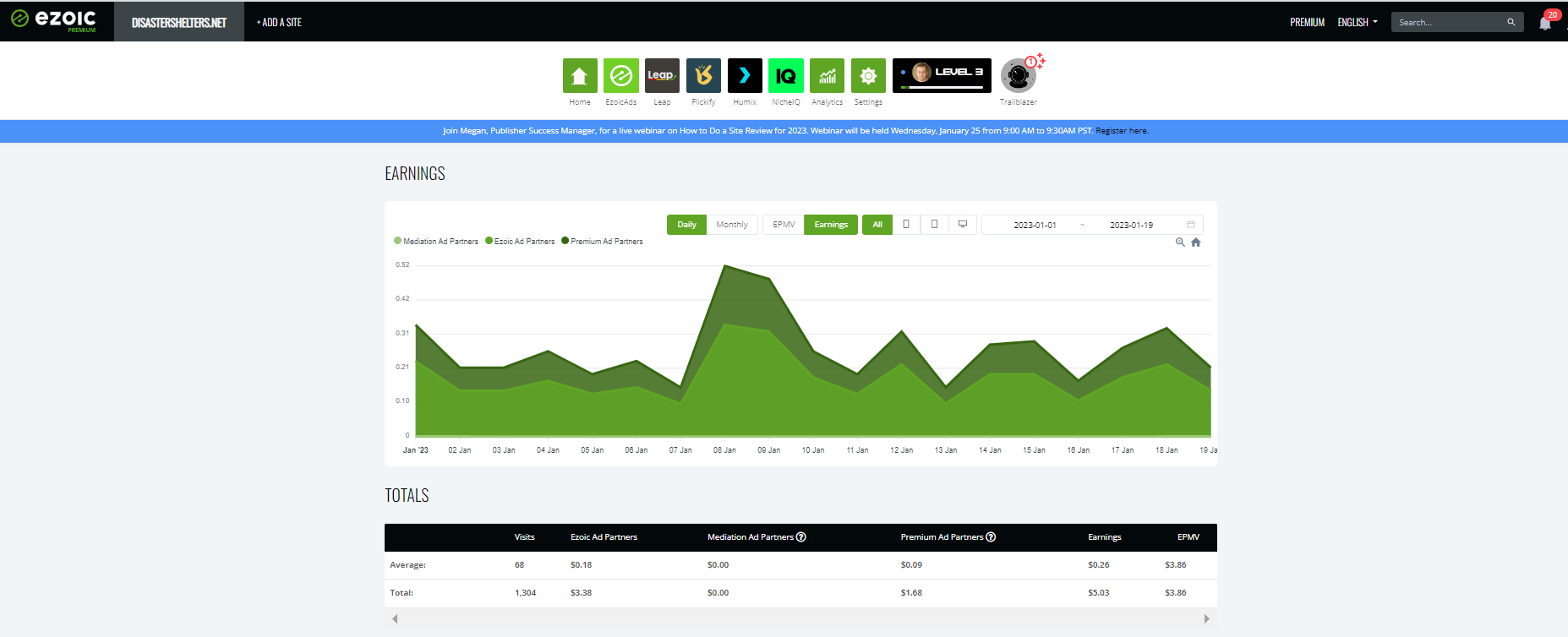
Task: Show help for Mediation Ad Partners column
Action: [801, 537]
